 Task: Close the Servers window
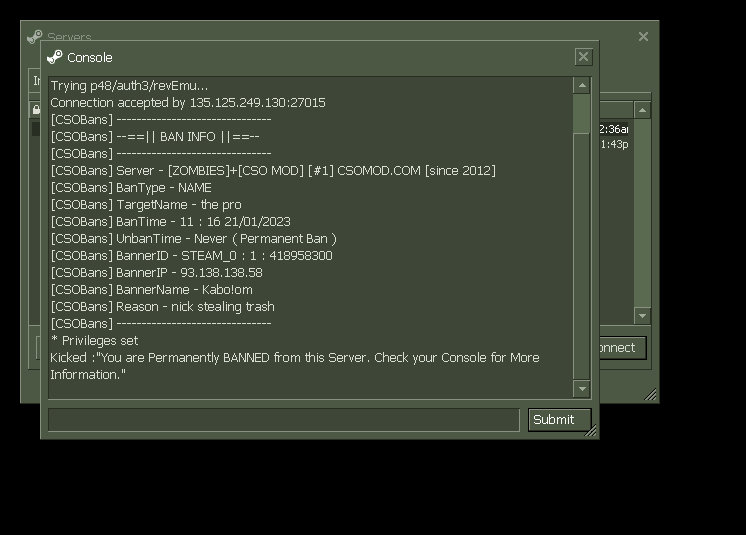643,37
